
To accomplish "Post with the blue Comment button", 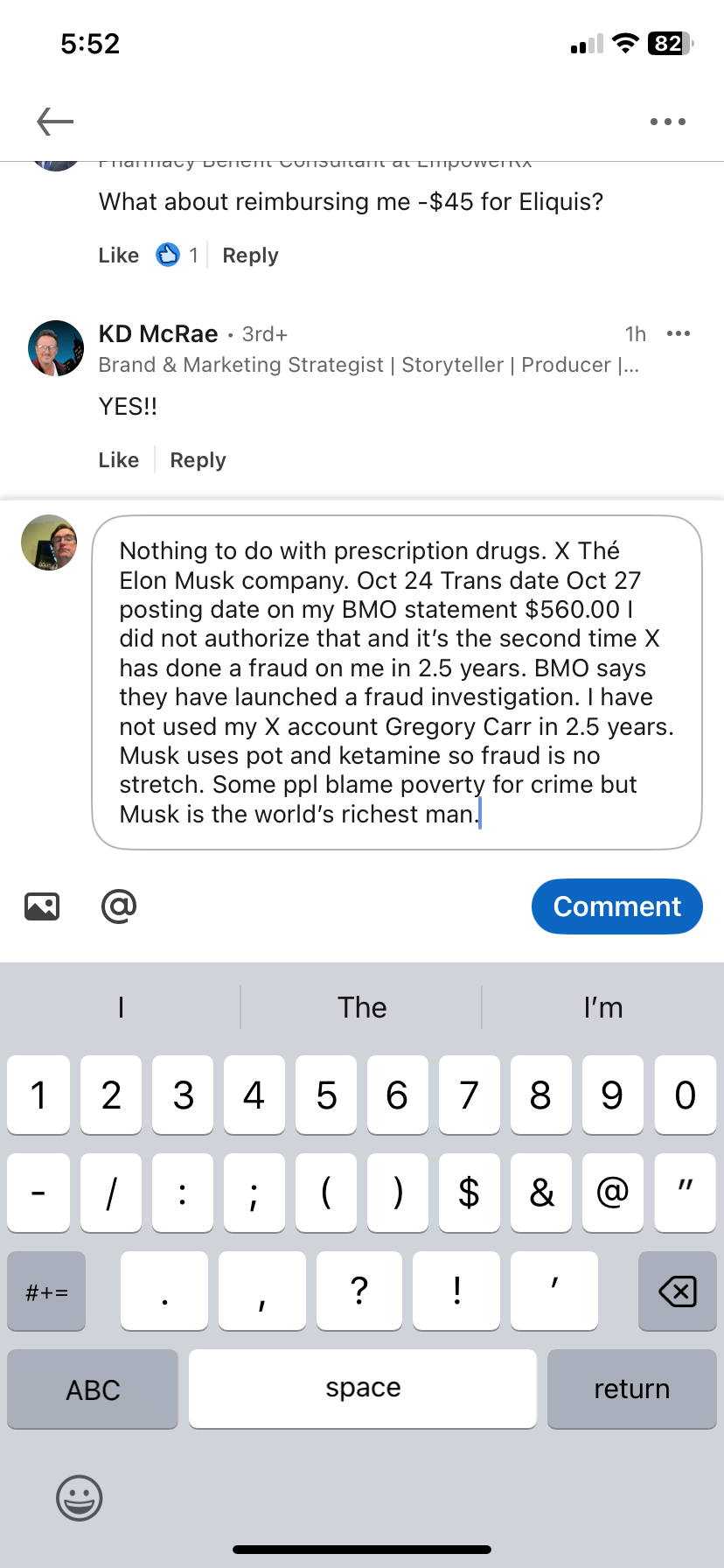I will [x=616, y=906].
